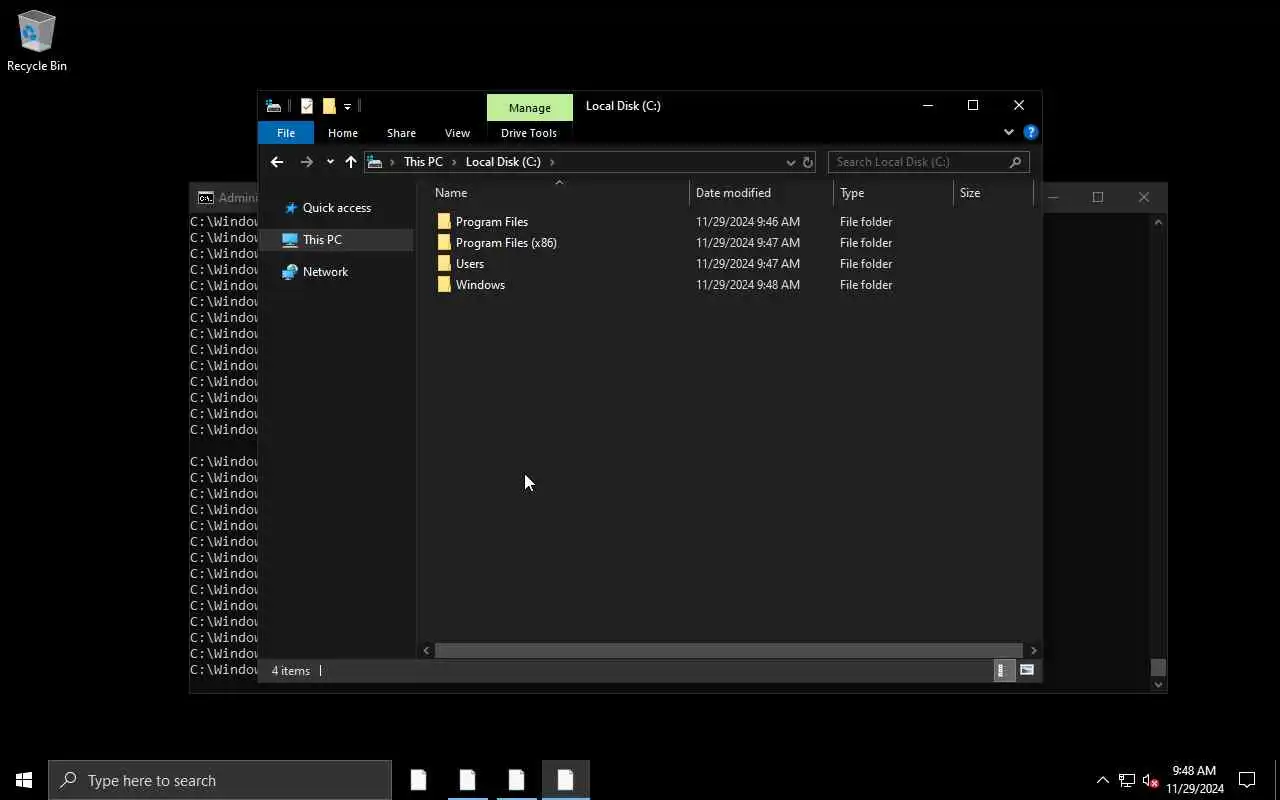Open the File ribbon tab
The height and width of the screenshot is (800, 1280).
click(x=286, y=133)
